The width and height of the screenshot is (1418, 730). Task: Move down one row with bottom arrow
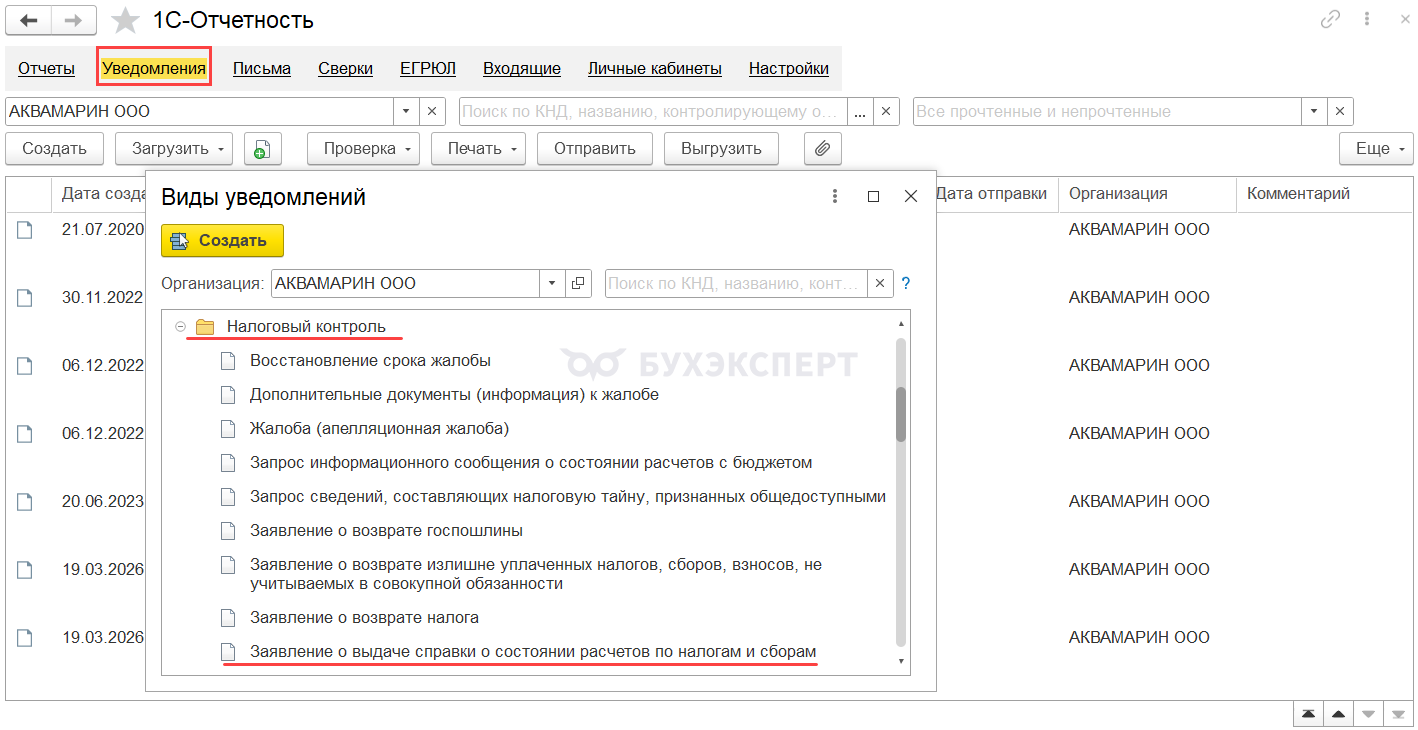[1368, 714]
